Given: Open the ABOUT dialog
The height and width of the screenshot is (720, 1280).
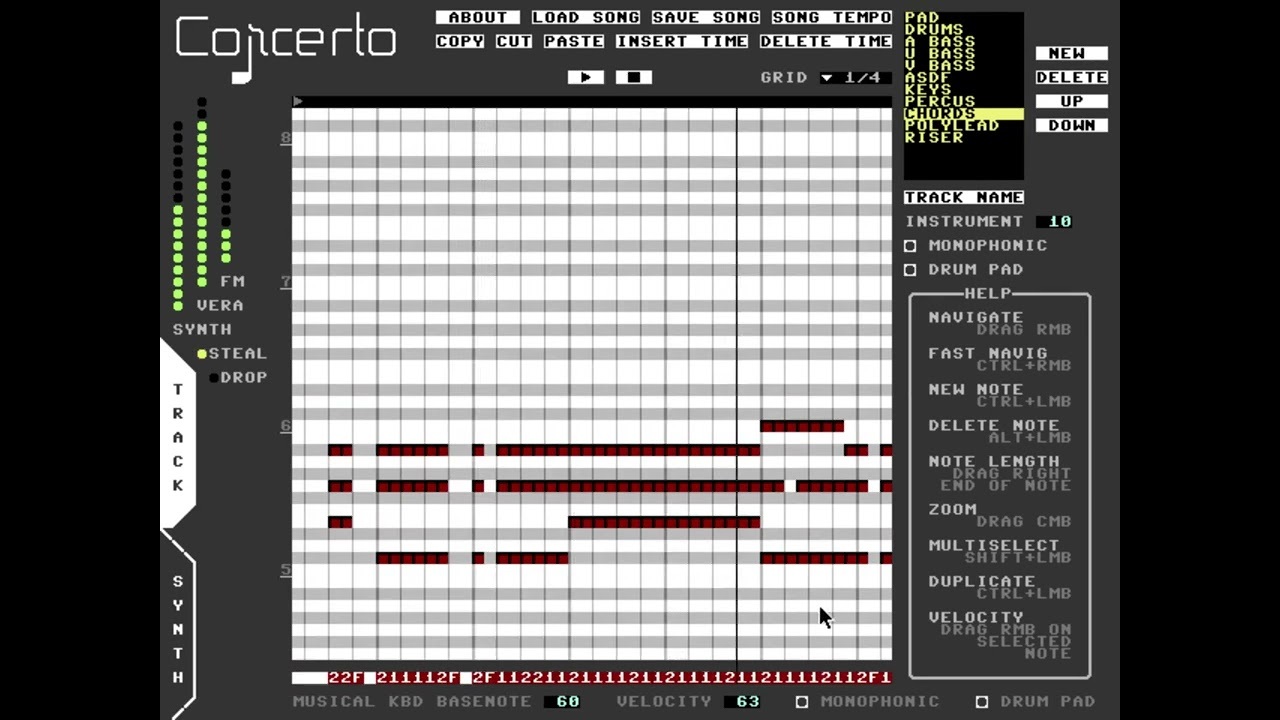Looking at the screenshot, I should (478, 17).
